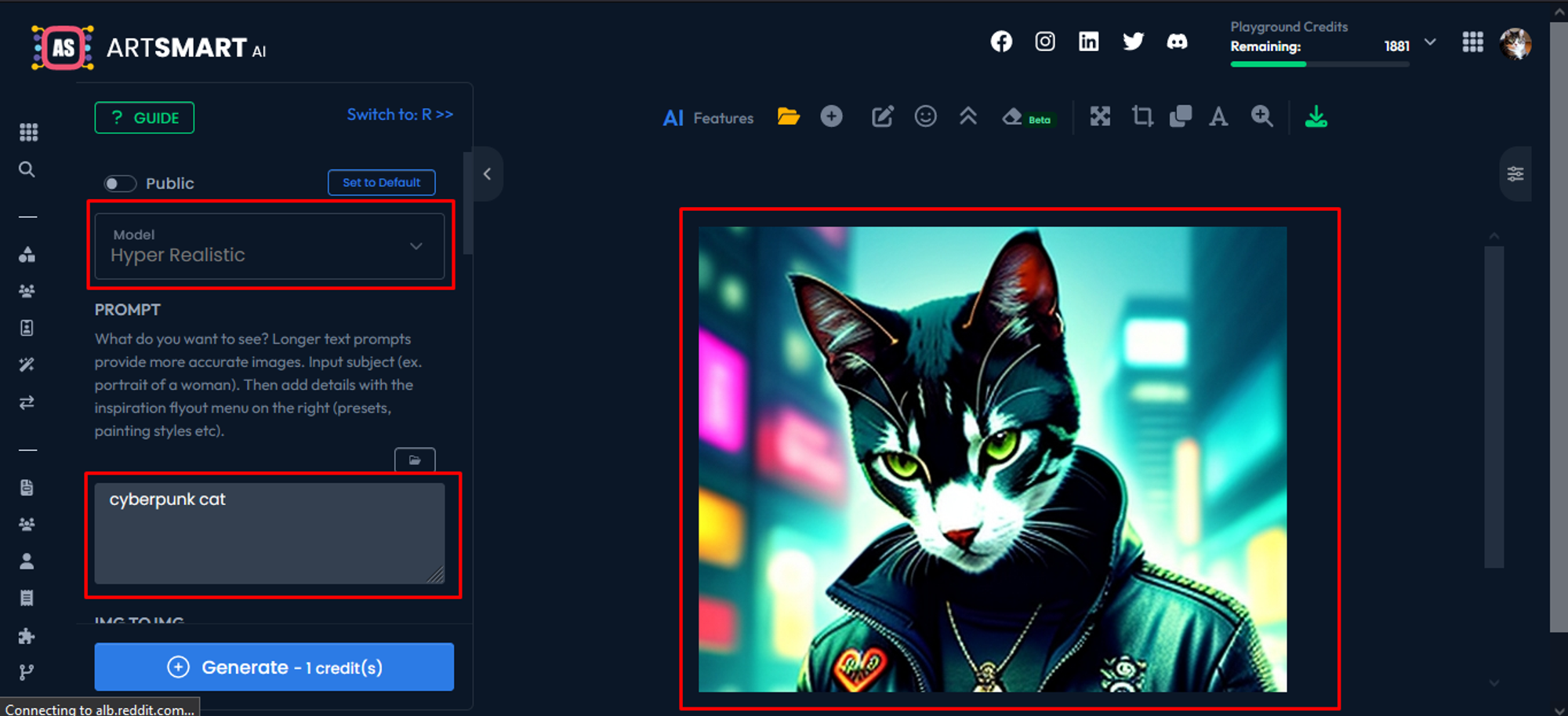Click the zoom-in magnifier icon
The height and width of the screenshot is (716, 1568).
click(1262, 117)
